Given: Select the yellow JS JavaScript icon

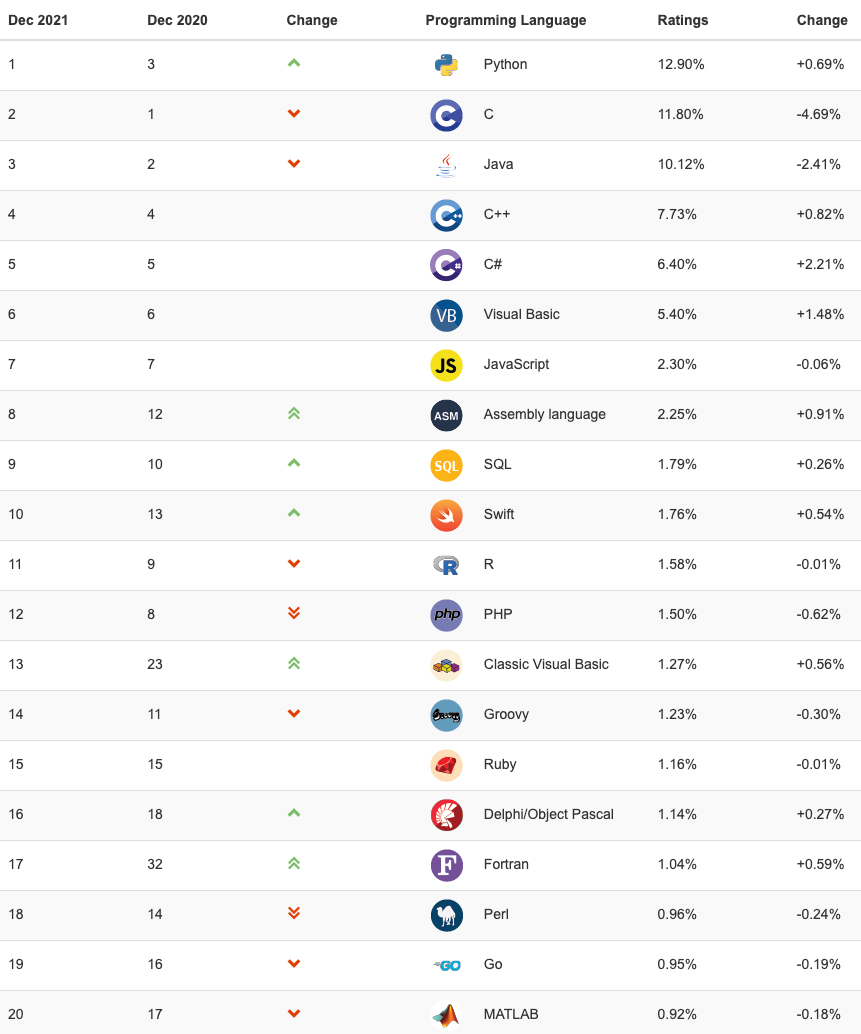Looking at the screenshot, I should click(x=446, y=365).
